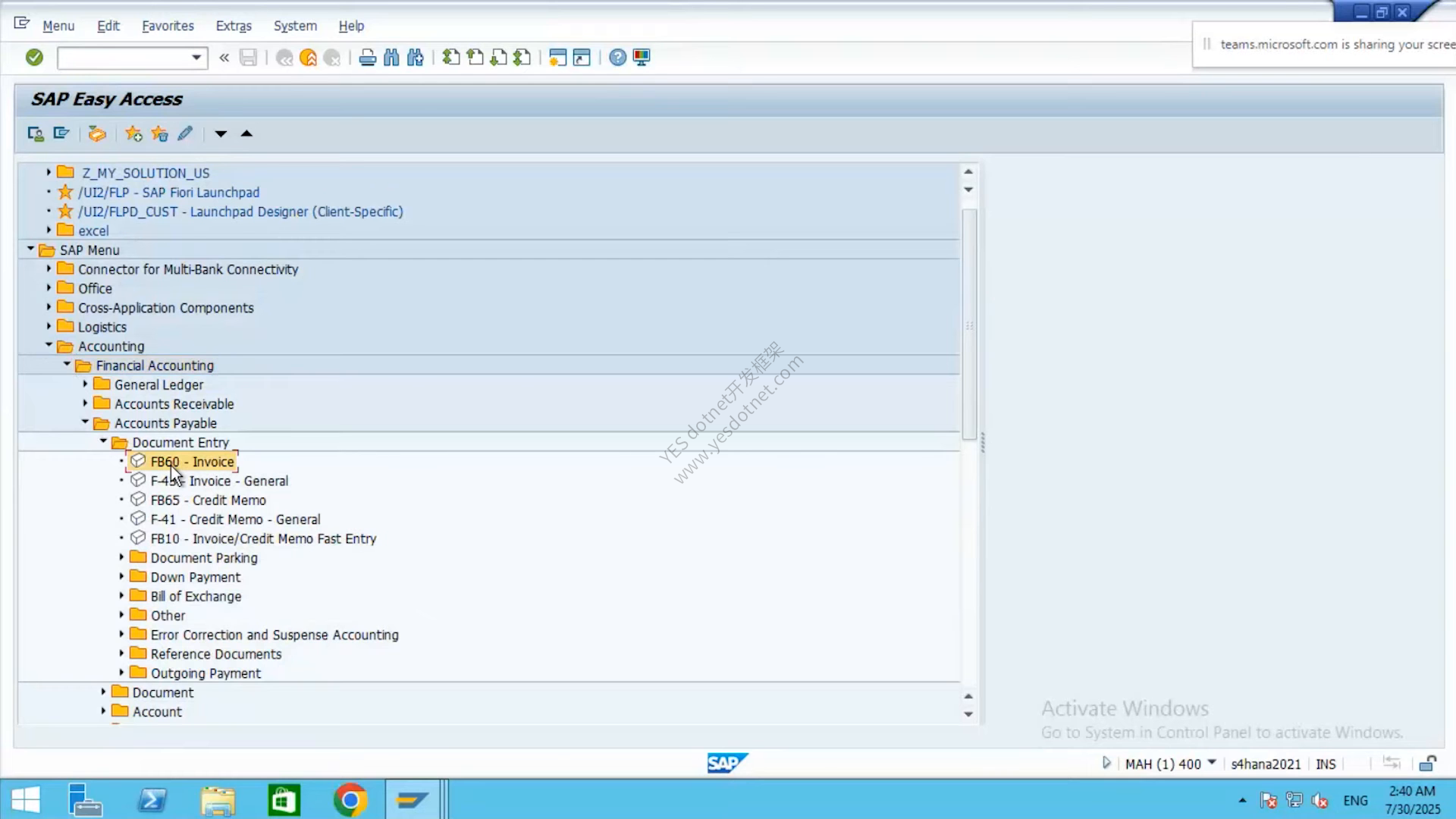Image resolution: width=1456 pixels, height=819 pixels.
Task: Open PowerShell from the taskbar
Action: [x=152, y=800]
